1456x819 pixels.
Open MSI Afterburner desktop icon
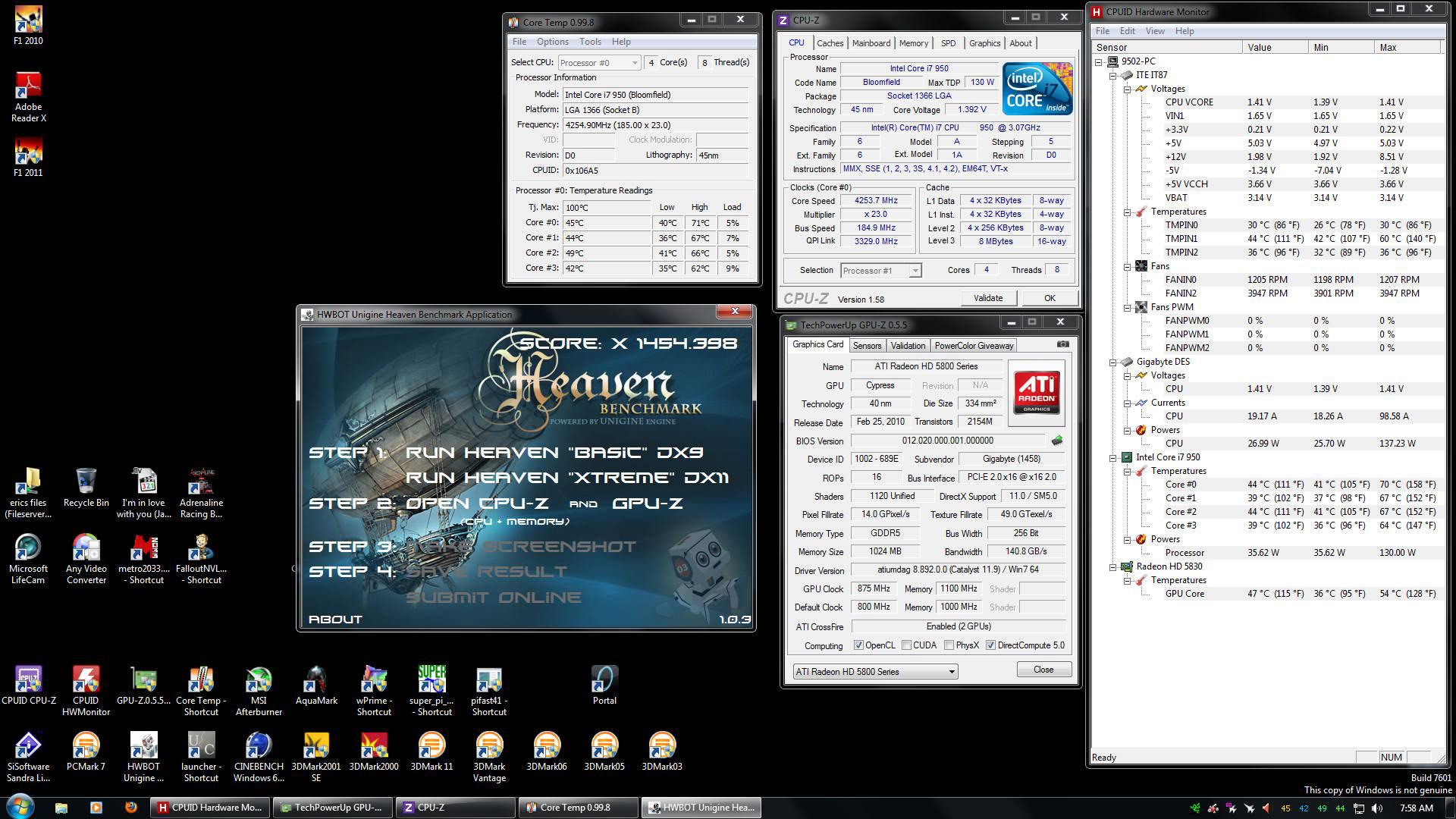pyautogui.click(x=259, y=691)
